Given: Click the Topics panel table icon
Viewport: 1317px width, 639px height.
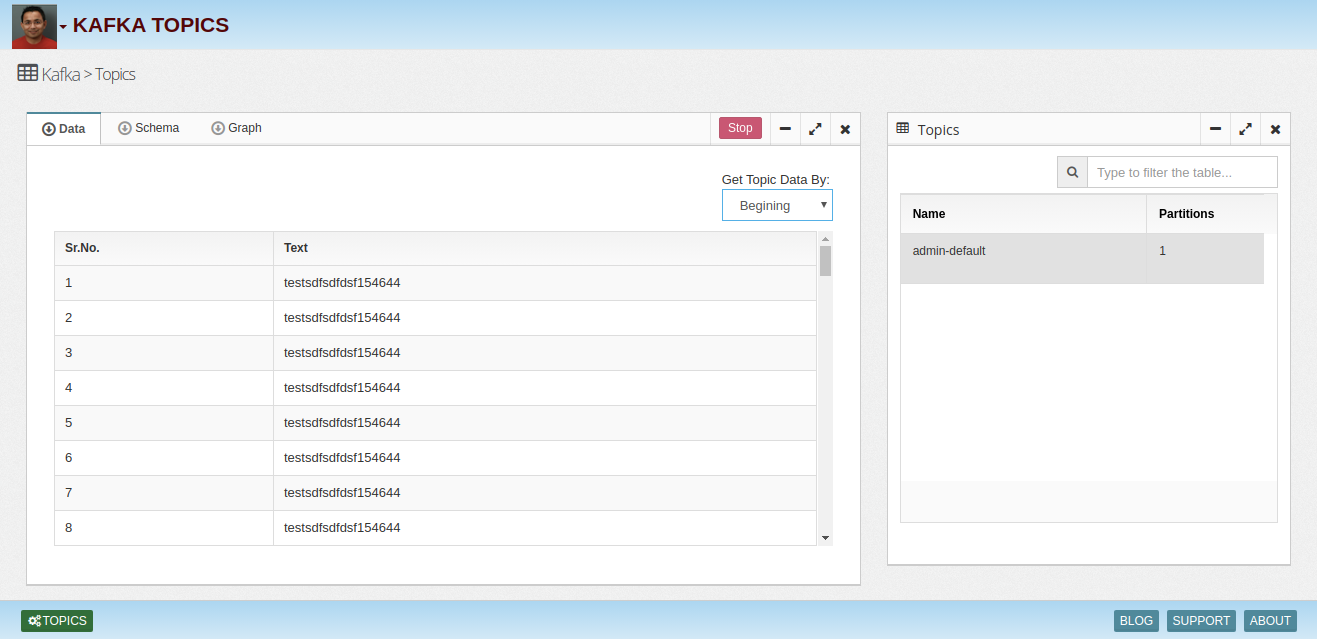Looking at the screenshot, I should pos(903,129).
